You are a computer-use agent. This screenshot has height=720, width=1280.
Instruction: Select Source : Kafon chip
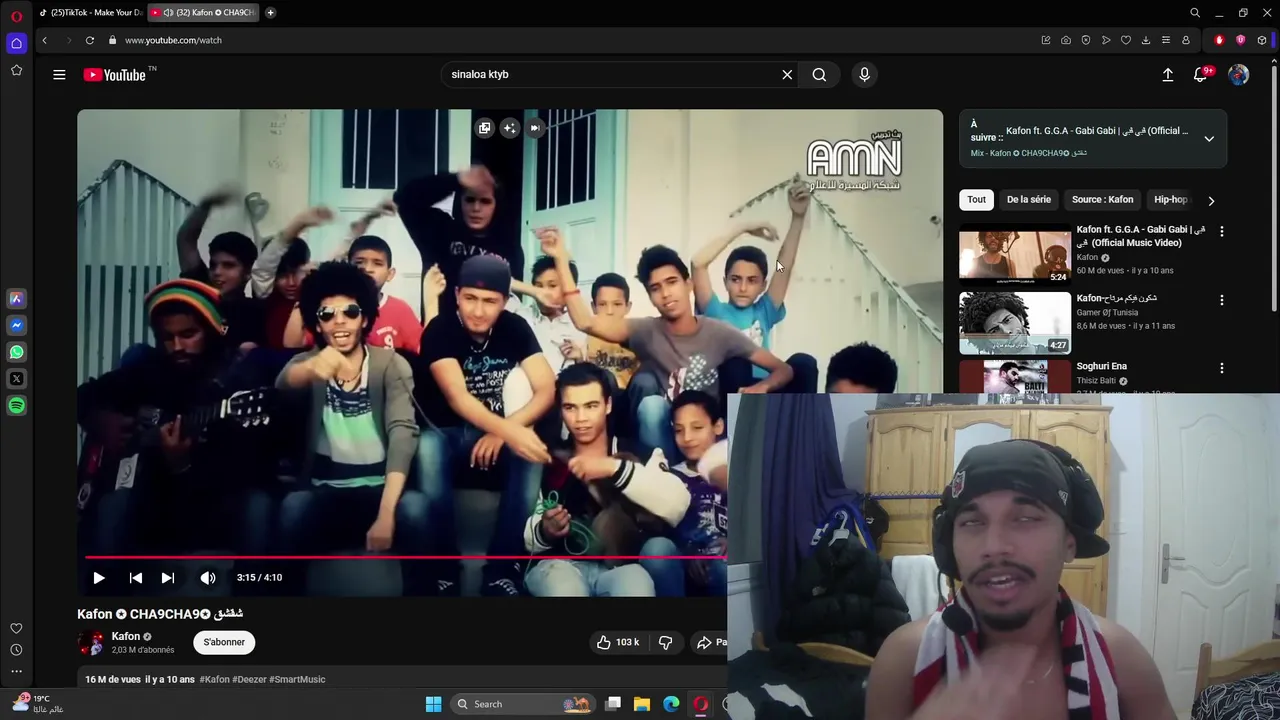pyautogui.click(x=1103, y=199)
